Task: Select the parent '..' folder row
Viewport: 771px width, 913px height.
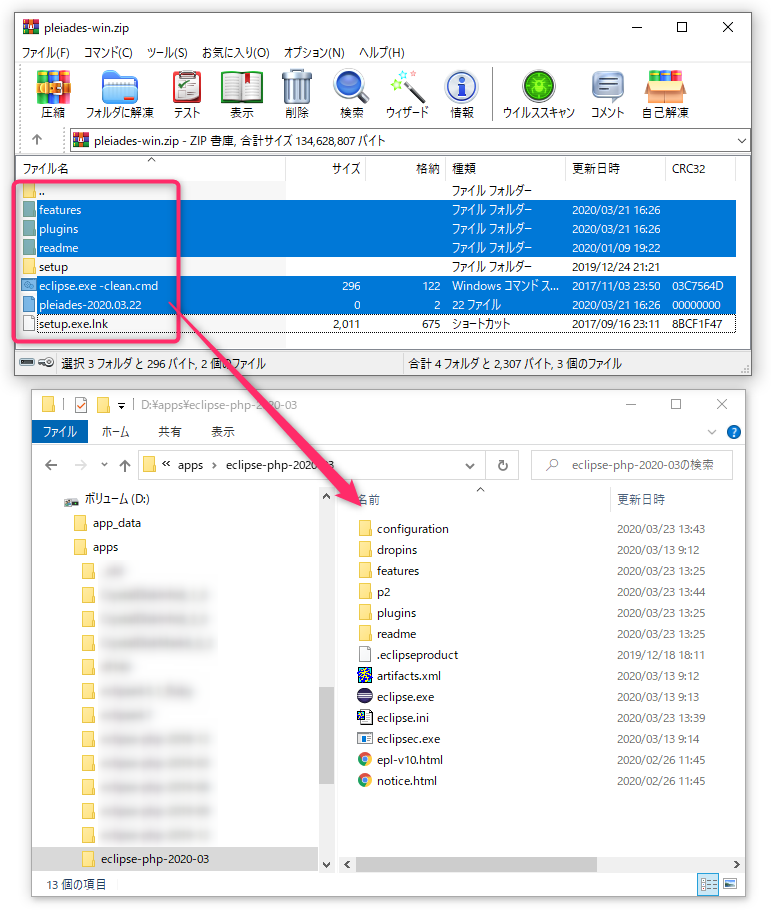Action: 379,190
